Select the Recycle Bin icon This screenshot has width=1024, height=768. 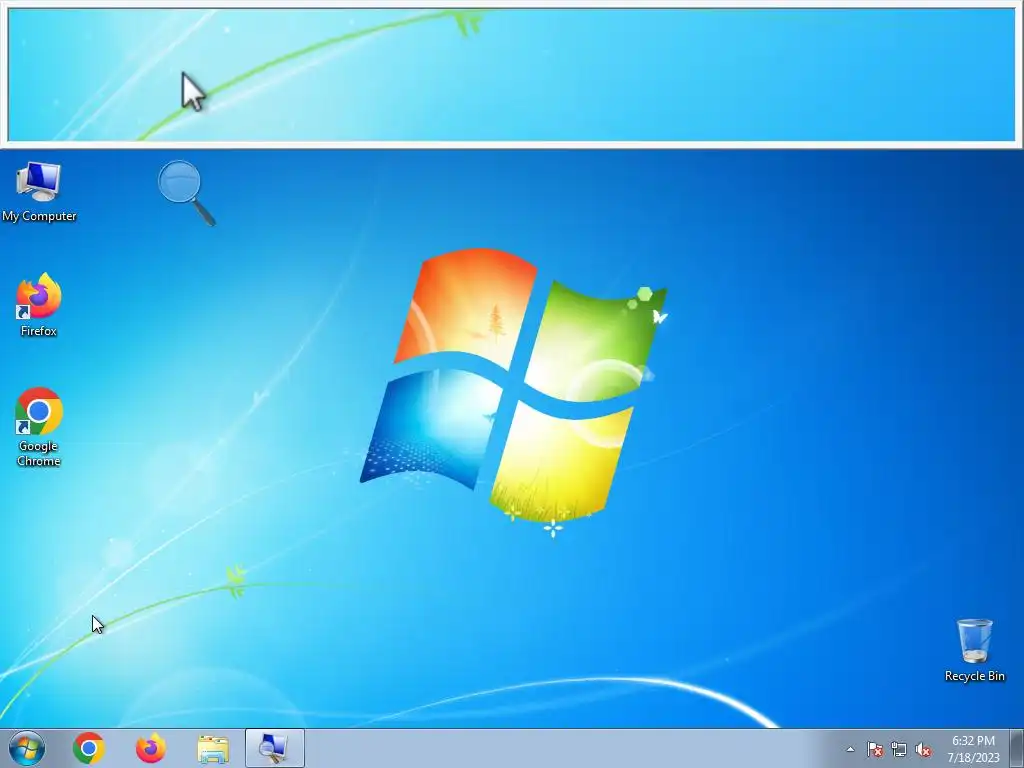point(974,650)
